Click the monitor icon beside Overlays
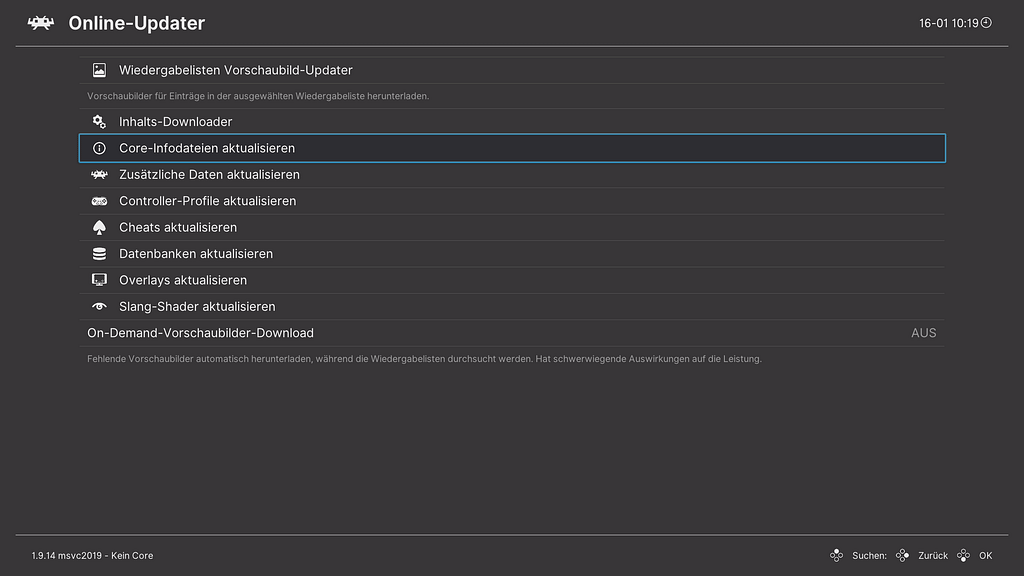 [x=99, y=281]
